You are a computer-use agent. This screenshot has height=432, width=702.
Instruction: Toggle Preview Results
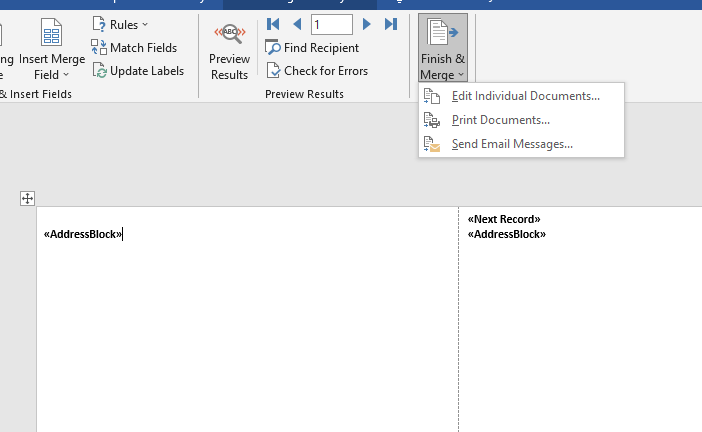[229, 51]
